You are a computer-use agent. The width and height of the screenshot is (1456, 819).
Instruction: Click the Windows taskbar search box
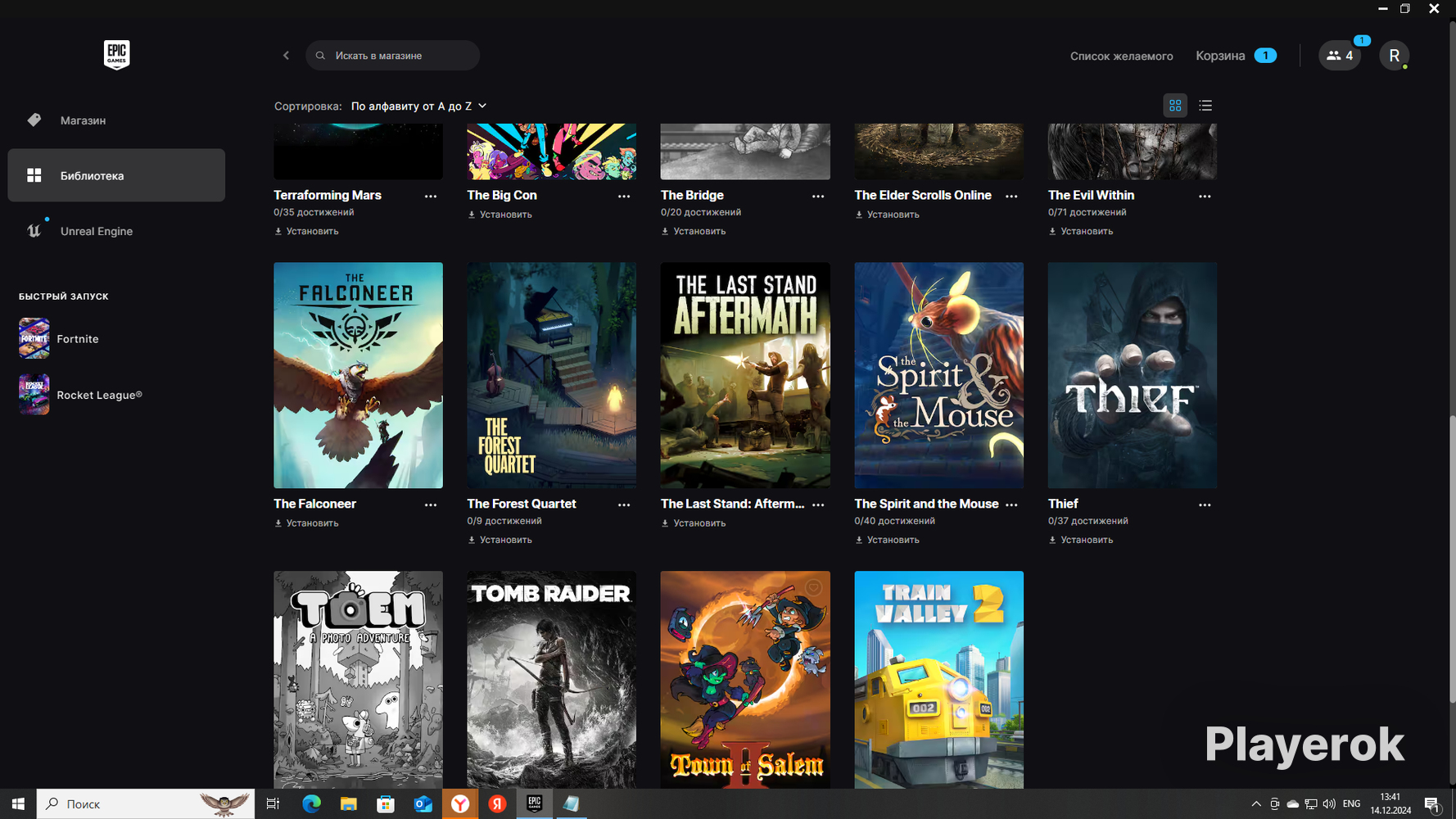[146, 804]
